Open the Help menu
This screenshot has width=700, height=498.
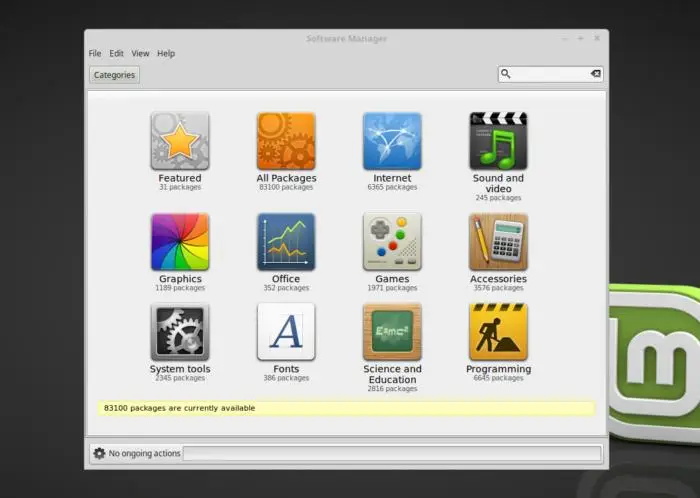coord(166,53)
